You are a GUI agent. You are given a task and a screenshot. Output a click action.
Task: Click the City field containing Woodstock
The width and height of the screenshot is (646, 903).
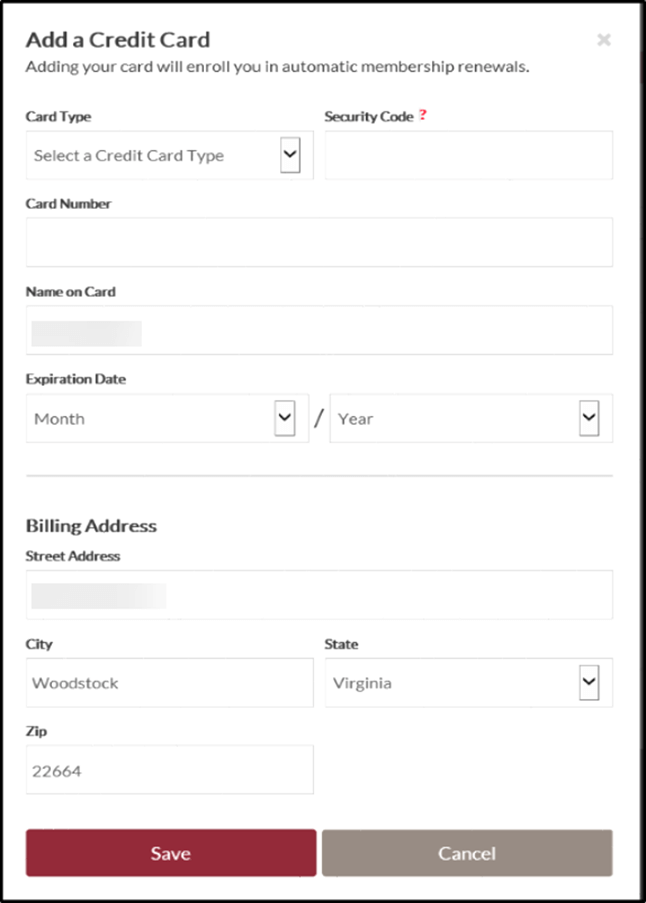(x=170, y=682)
